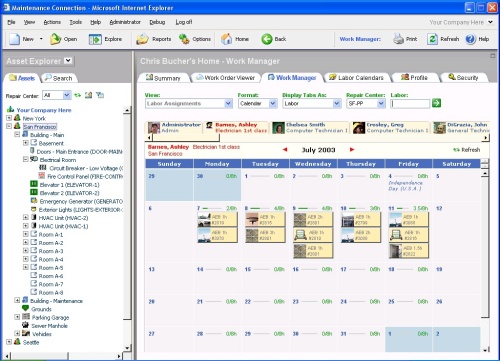
Task: Go to previous month with red left arrow
Action: (x=285, y=150)
